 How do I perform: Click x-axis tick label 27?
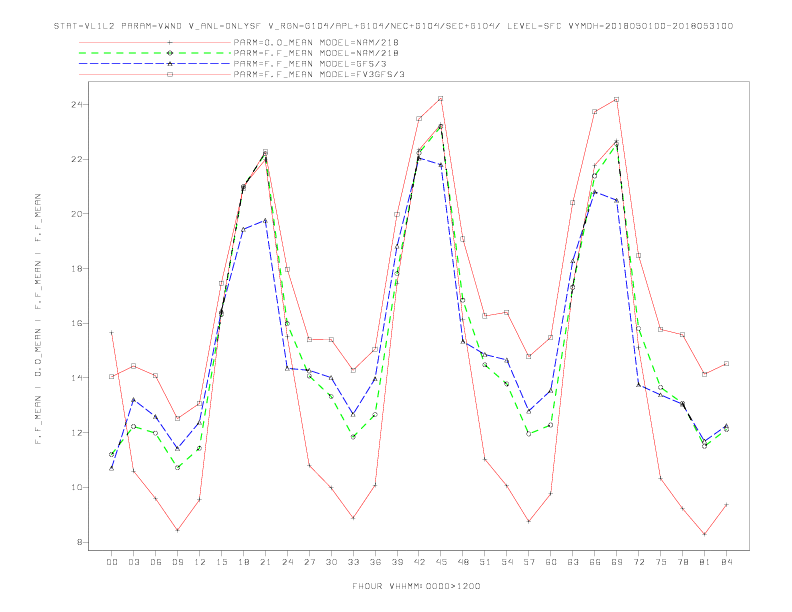(309, 562)
